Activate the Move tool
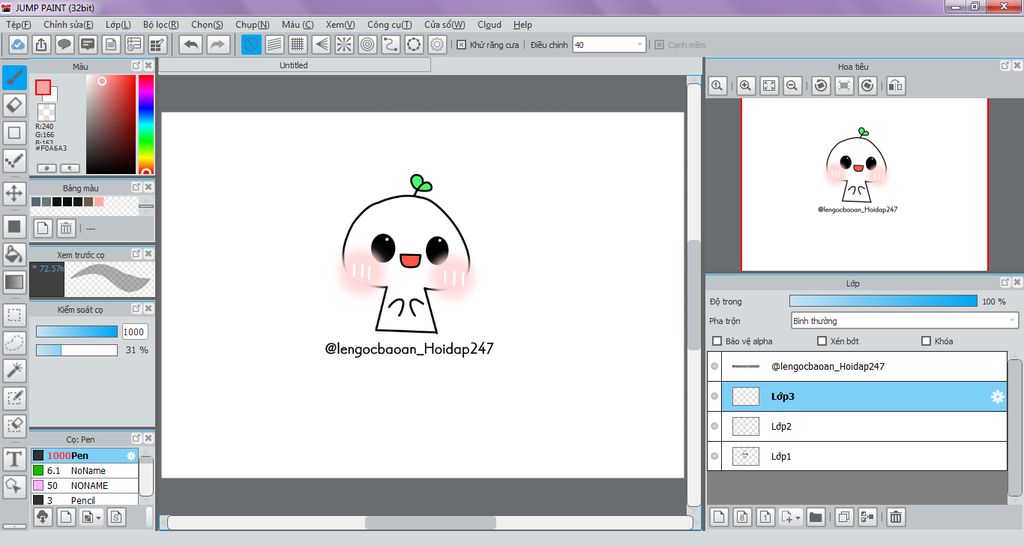Image resolution: width=1024 pixels, height=546 pixels. pyautogui.click(x=14, y=192)
